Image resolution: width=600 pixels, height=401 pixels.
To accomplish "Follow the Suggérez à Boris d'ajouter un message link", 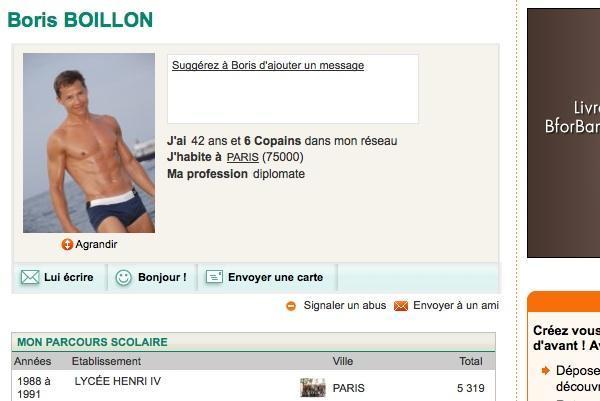I will click(x=268, y=65).
